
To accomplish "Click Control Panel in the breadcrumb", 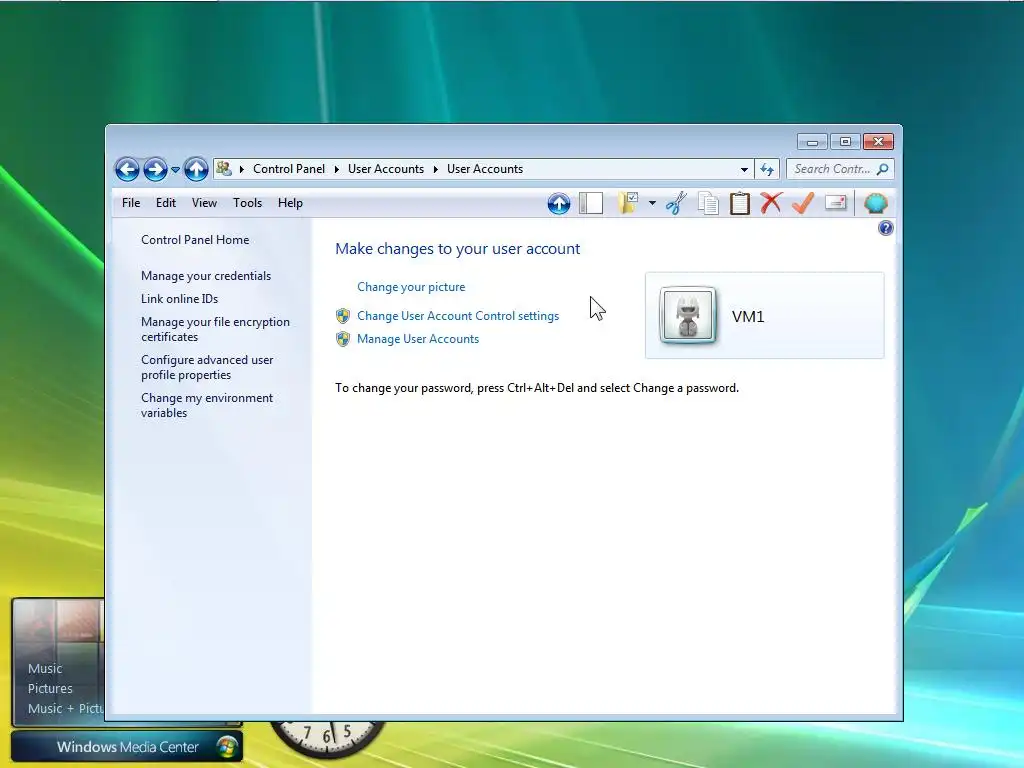I will (289, 168).
